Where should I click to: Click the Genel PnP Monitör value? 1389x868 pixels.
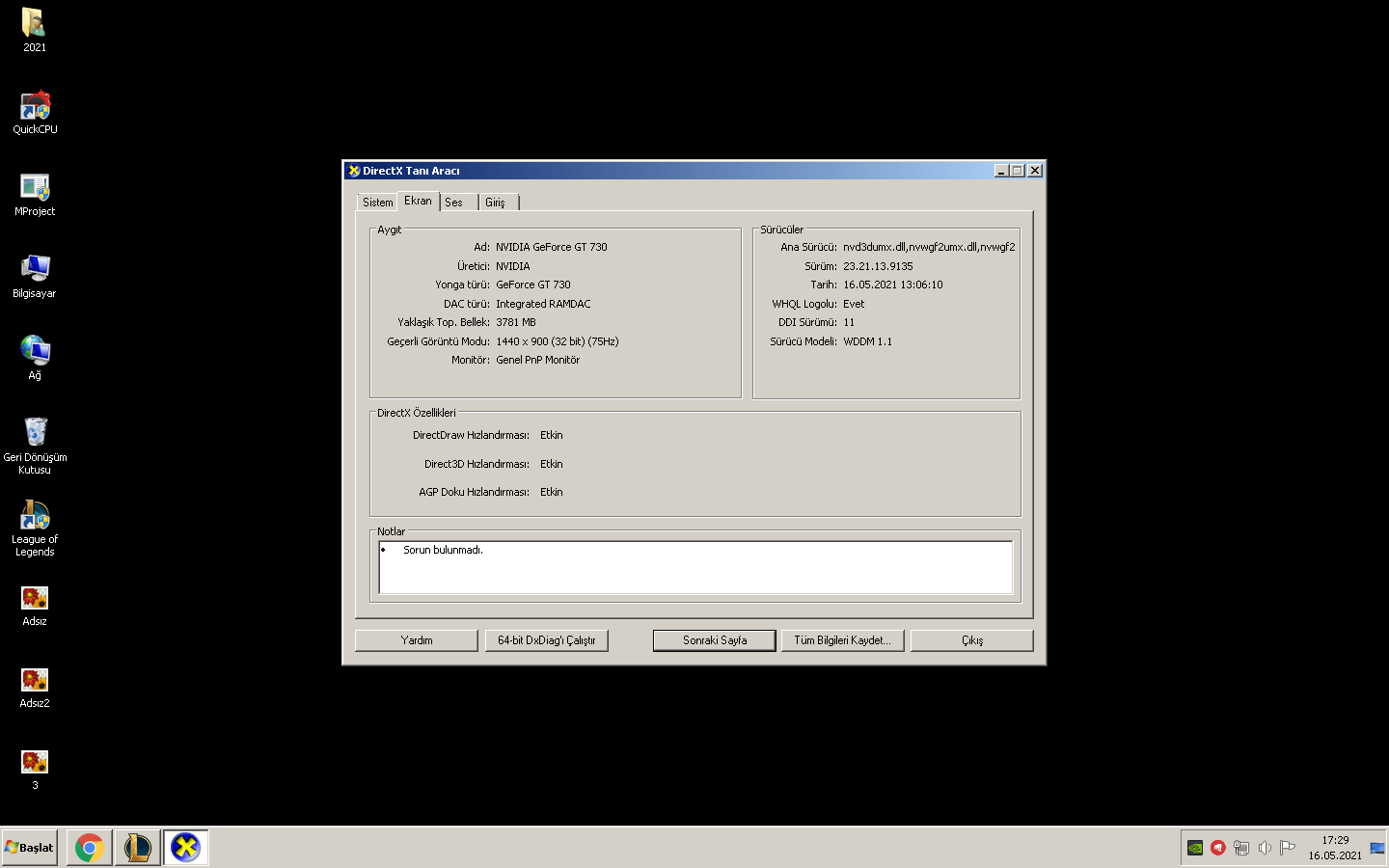(x=538, y=360)
